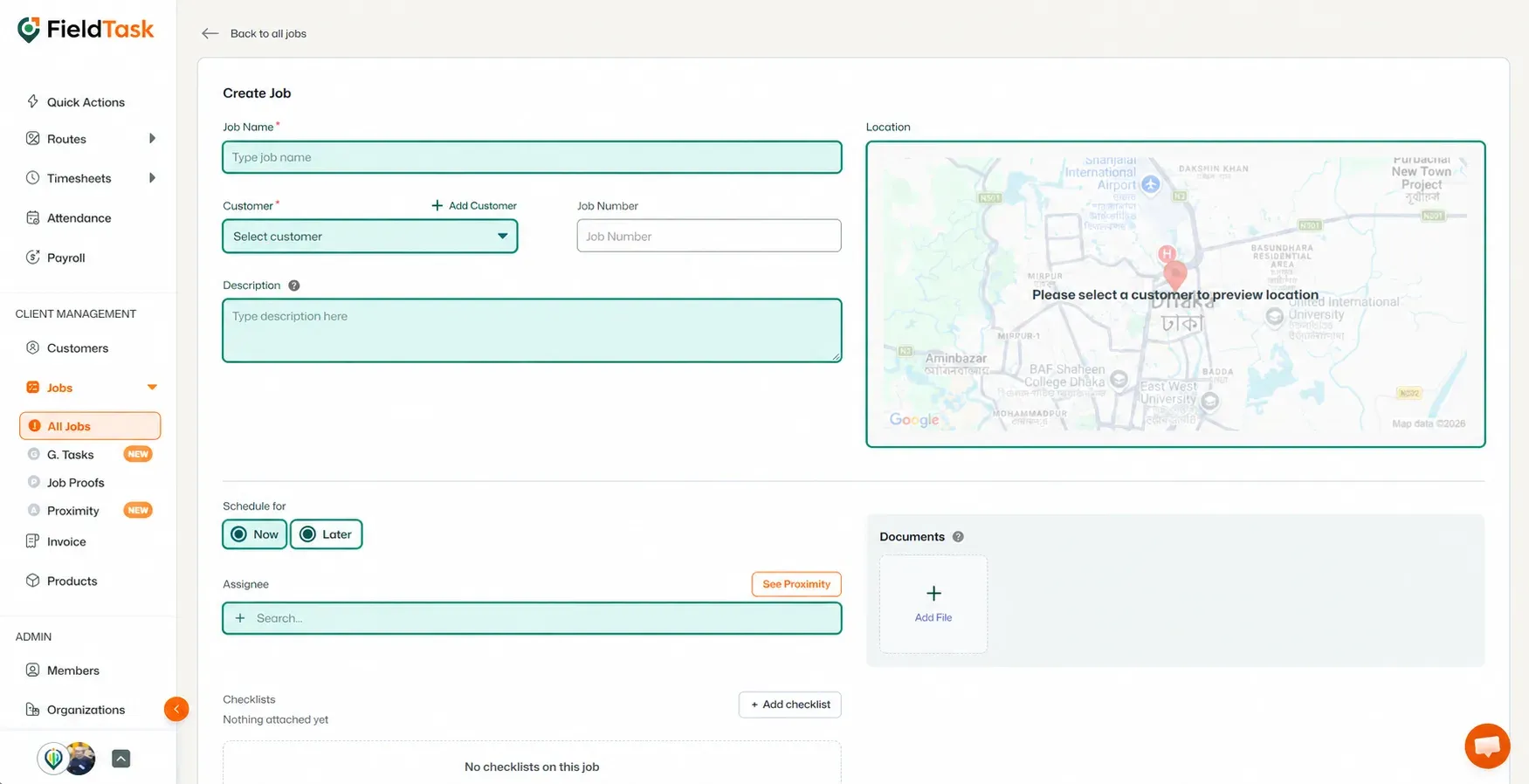The height and width of the screenshot is (784, 1529).
Task: Click the Documents help question icon
Action: [x=958, y=537]
